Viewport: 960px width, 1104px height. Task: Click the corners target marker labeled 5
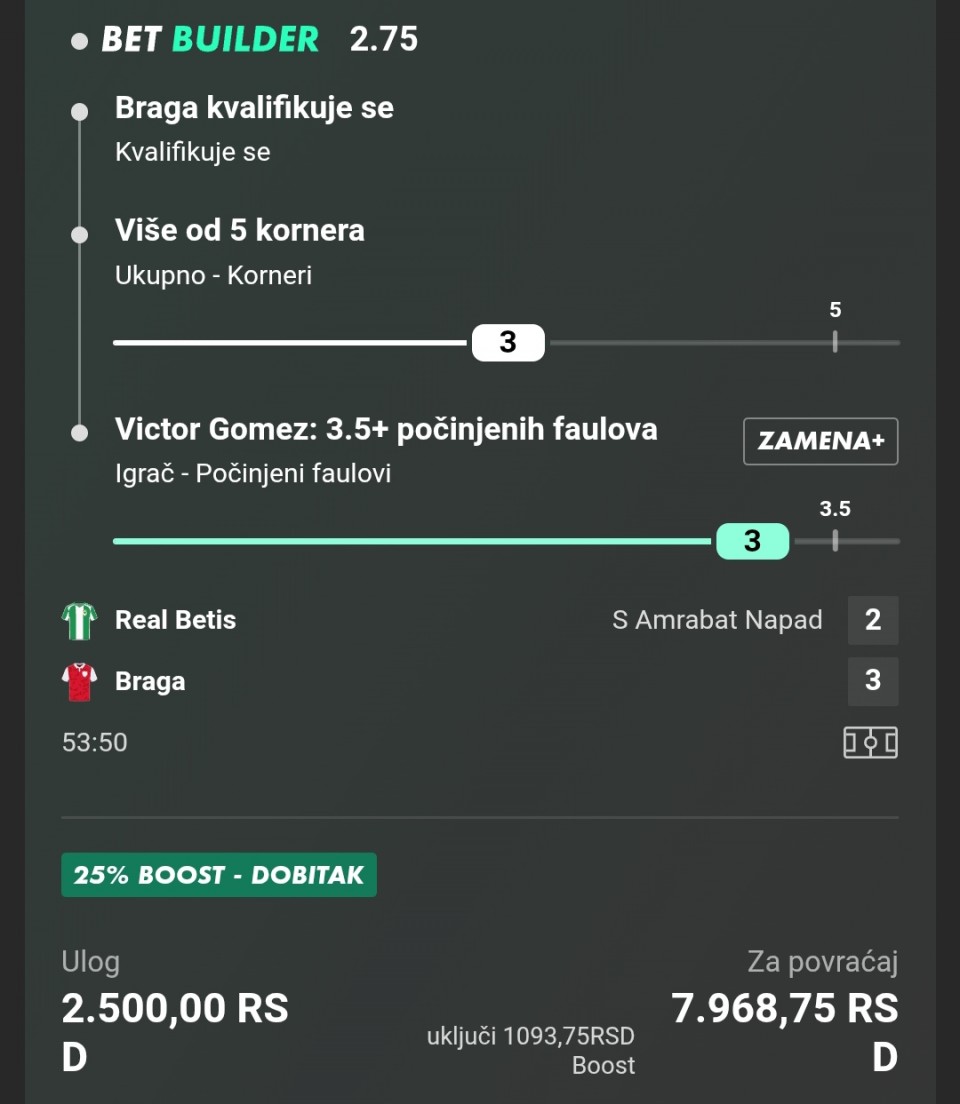(x=835, y=342)
